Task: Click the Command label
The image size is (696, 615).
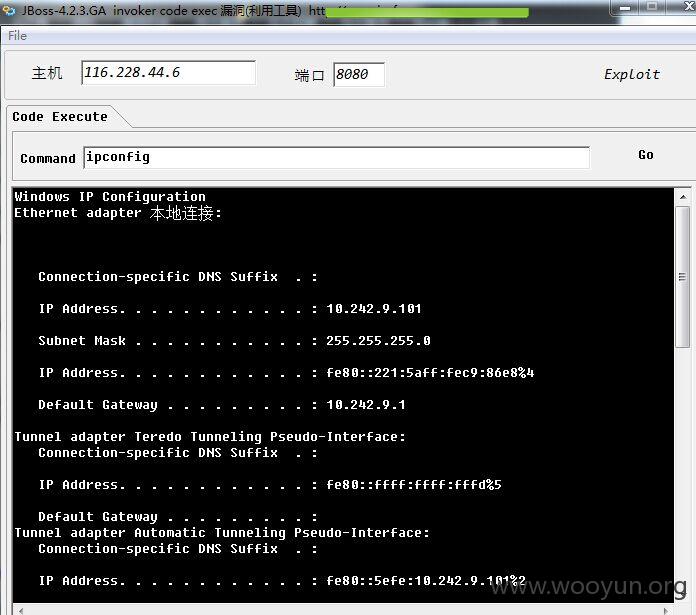Action: coord(48,158)
